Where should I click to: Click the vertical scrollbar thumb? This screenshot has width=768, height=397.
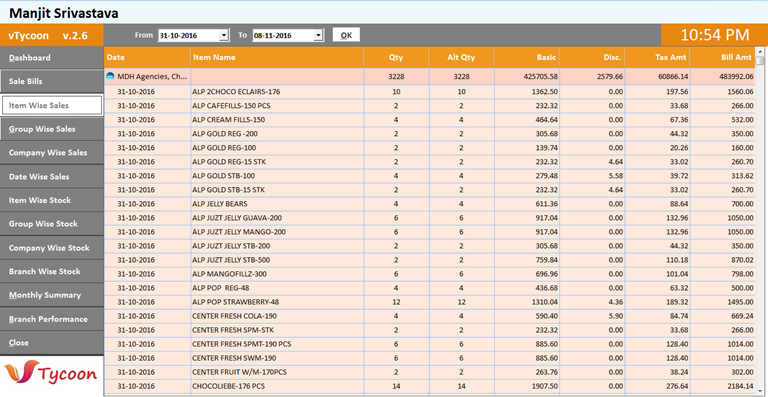point(760,61)
